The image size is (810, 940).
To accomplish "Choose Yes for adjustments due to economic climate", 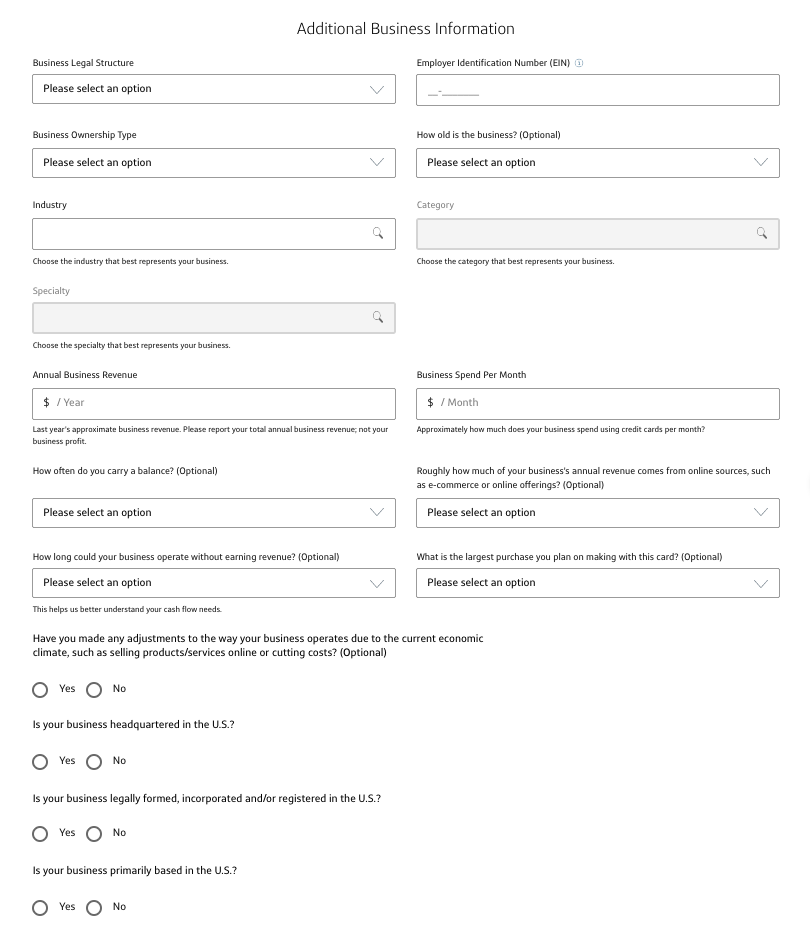I will coord(40,689).
